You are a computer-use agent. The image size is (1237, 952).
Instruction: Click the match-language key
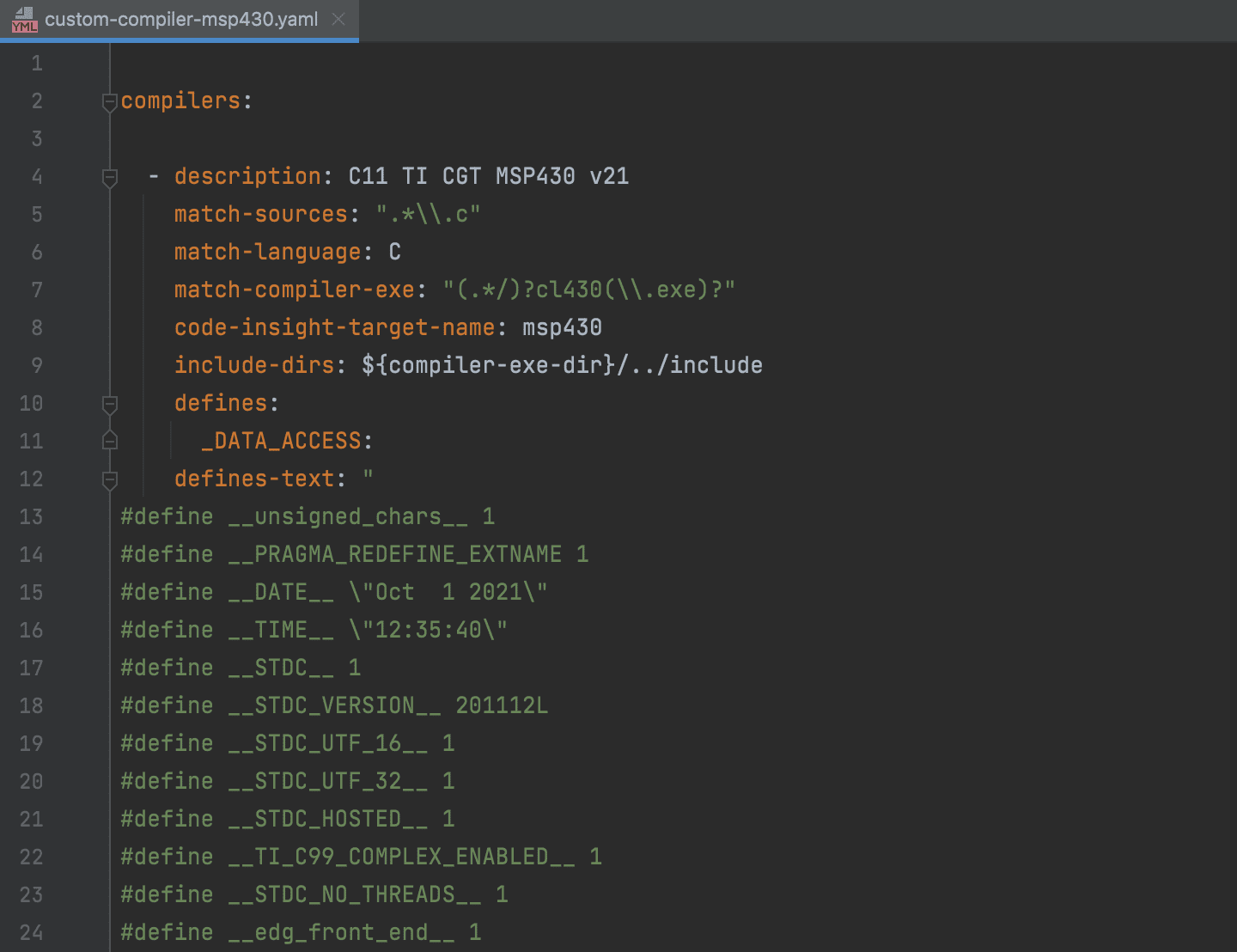pyautogui.click(x=268, y=252)
